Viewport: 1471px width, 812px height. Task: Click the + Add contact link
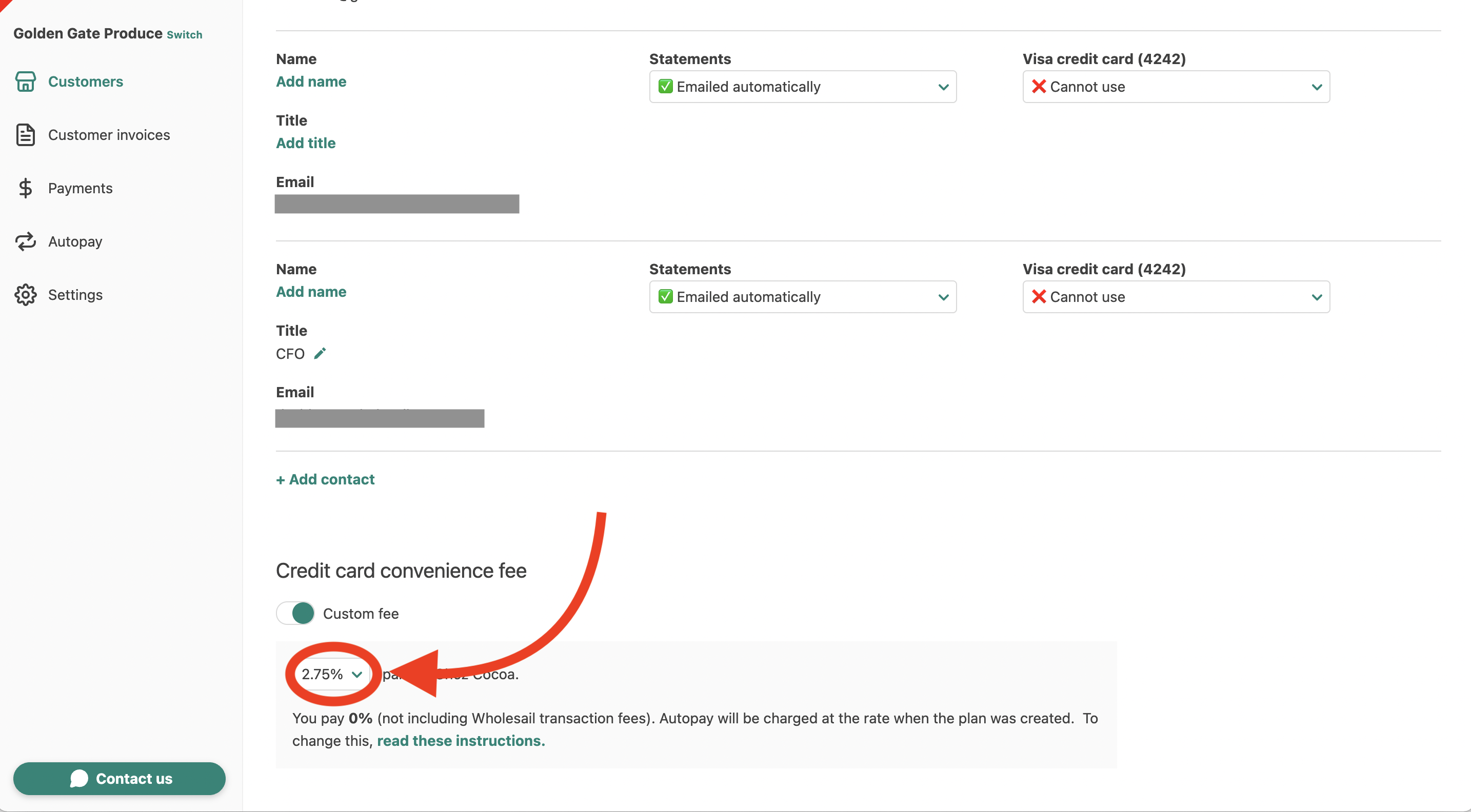325,479
